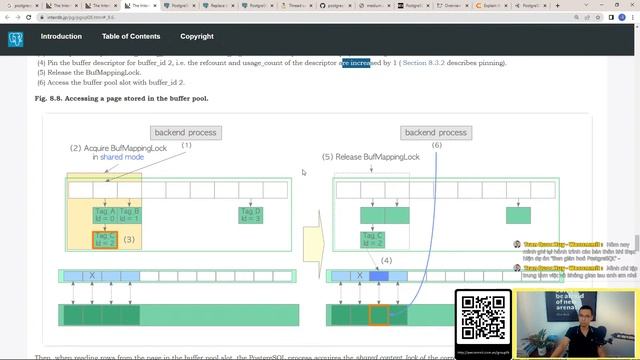Image resolution: width=640 pixels, height=360 pixels.
Task: Click the right 'backend process' box in the figure
Action: pos(436,133)
